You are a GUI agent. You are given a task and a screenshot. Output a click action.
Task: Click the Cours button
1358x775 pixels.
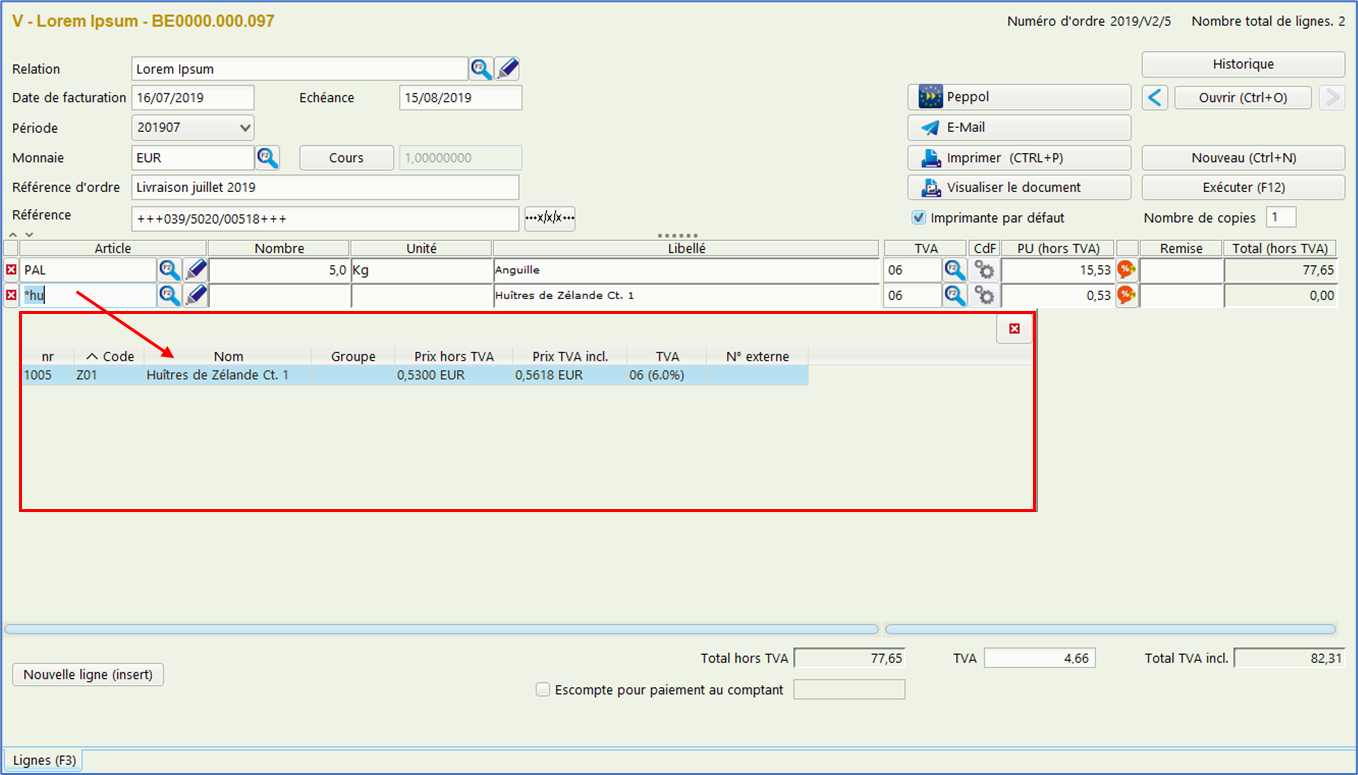click(x=346, y=158)
